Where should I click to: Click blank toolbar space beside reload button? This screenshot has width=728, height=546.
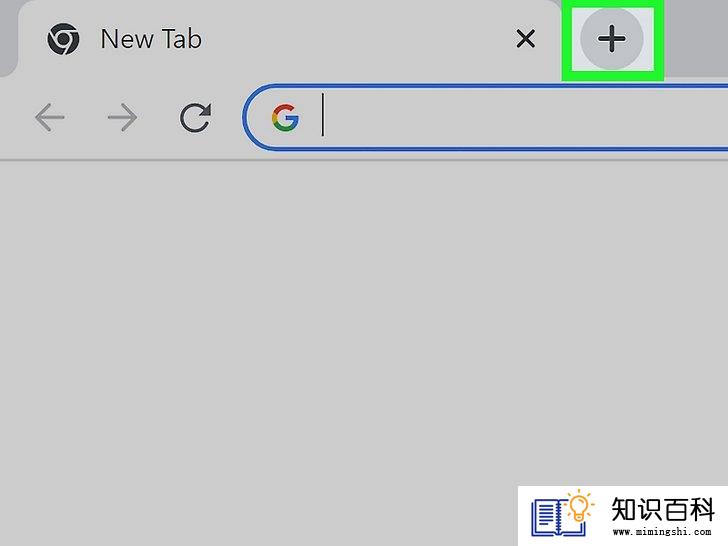(x=228, y=117)
